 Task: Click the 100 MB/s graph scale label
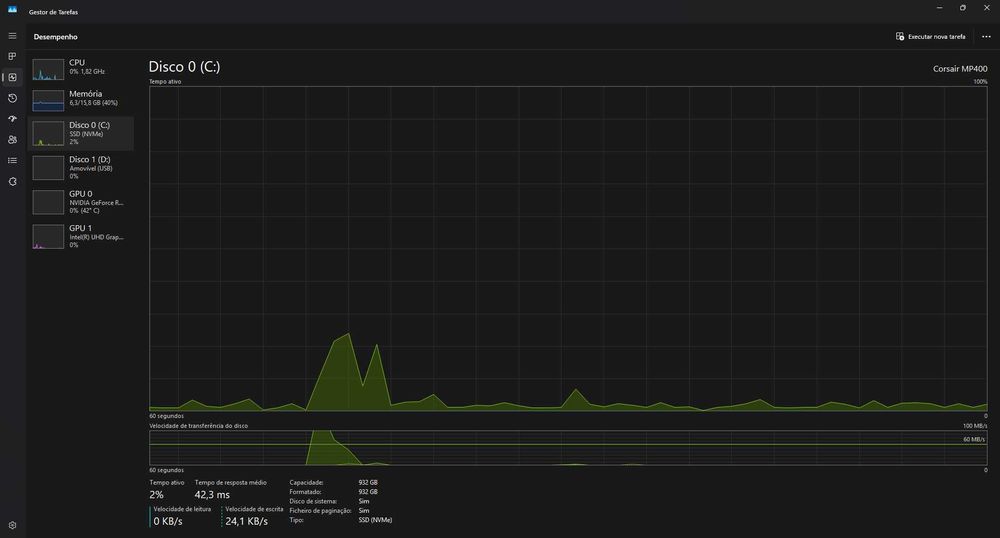(974, 426)
